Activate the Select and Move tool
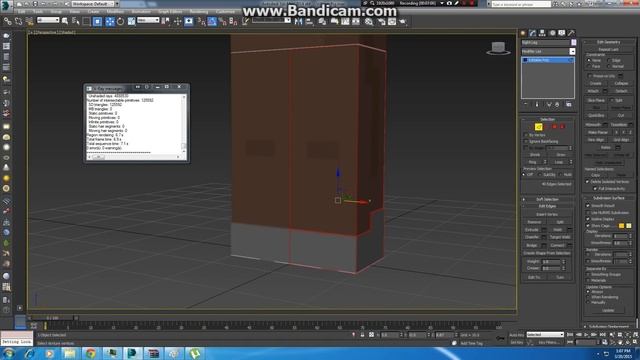 (110, 21)
